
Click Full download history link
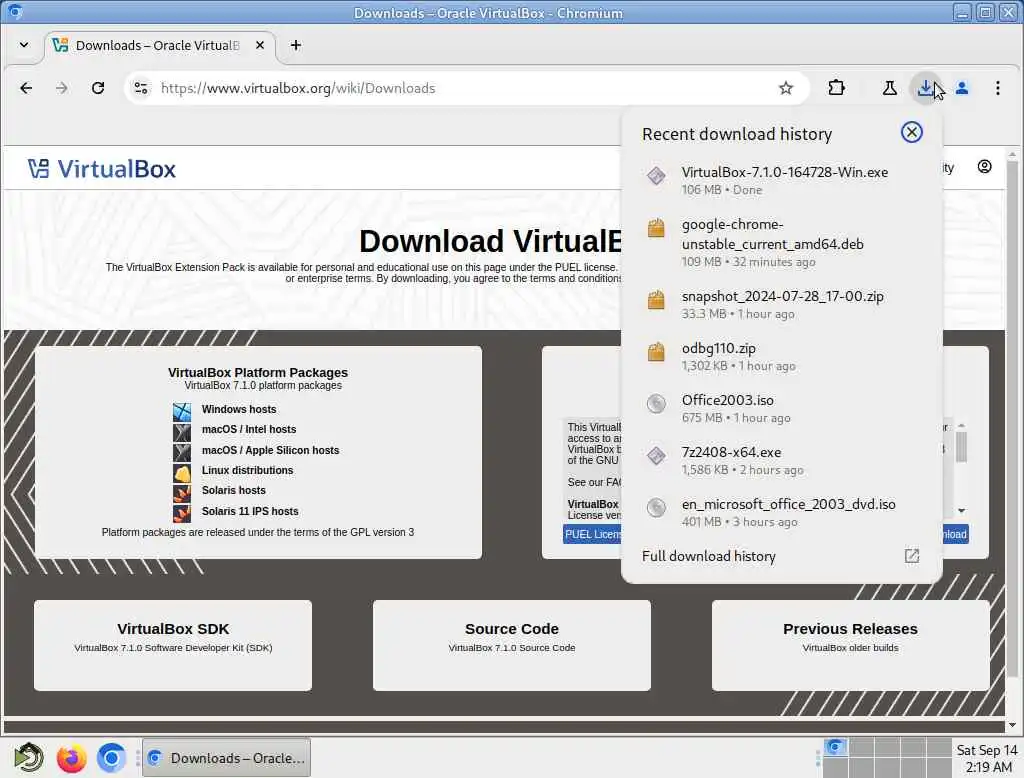[709, 556]
